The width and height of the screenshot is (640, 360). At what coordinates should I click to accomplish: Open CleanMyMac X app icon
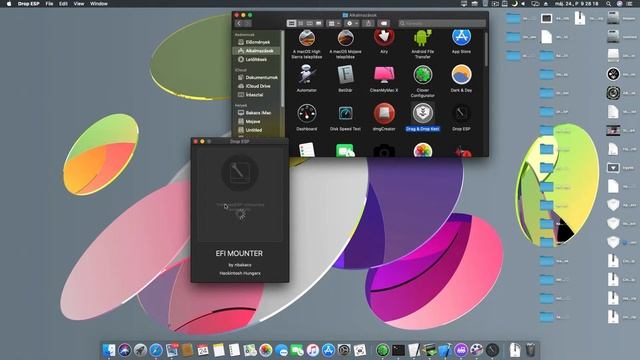(384, 76)
